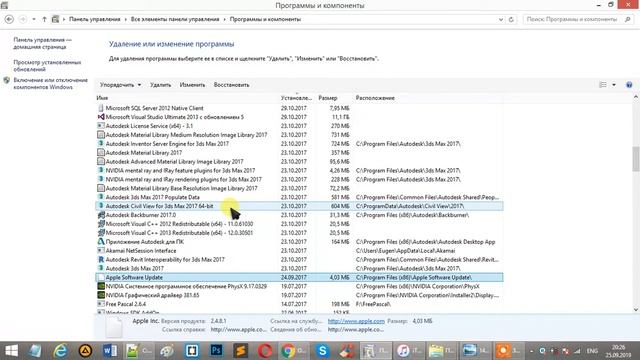
Task: Open the Control Panel home page link
Action: (42, 43)
